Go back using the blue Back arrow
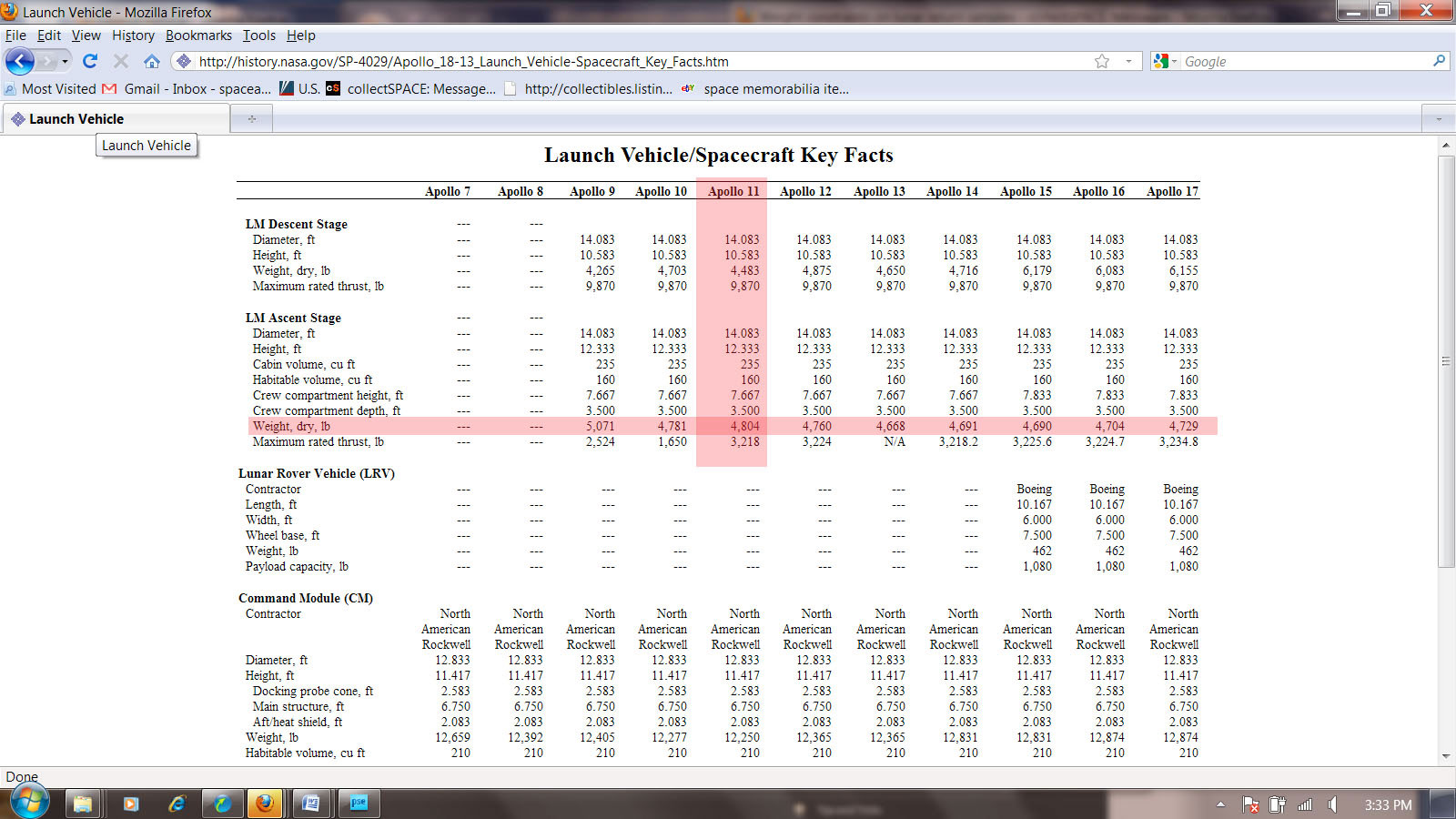Screen dimensions: 1456x819 click(20, 61)
